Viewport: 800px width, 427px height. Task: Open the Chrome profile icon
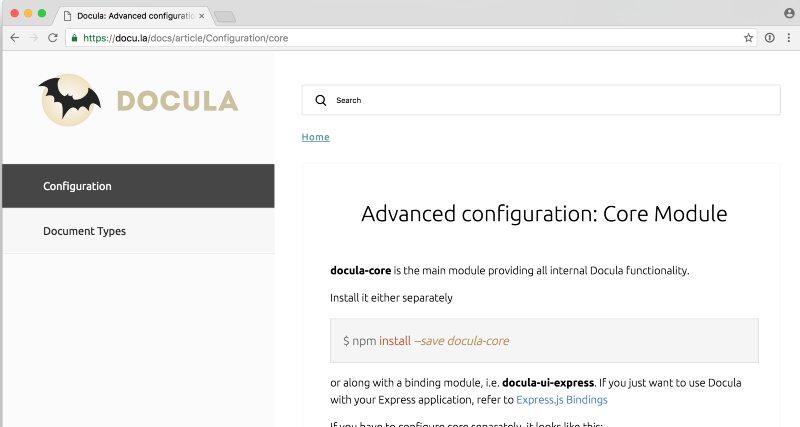(788, 13)
